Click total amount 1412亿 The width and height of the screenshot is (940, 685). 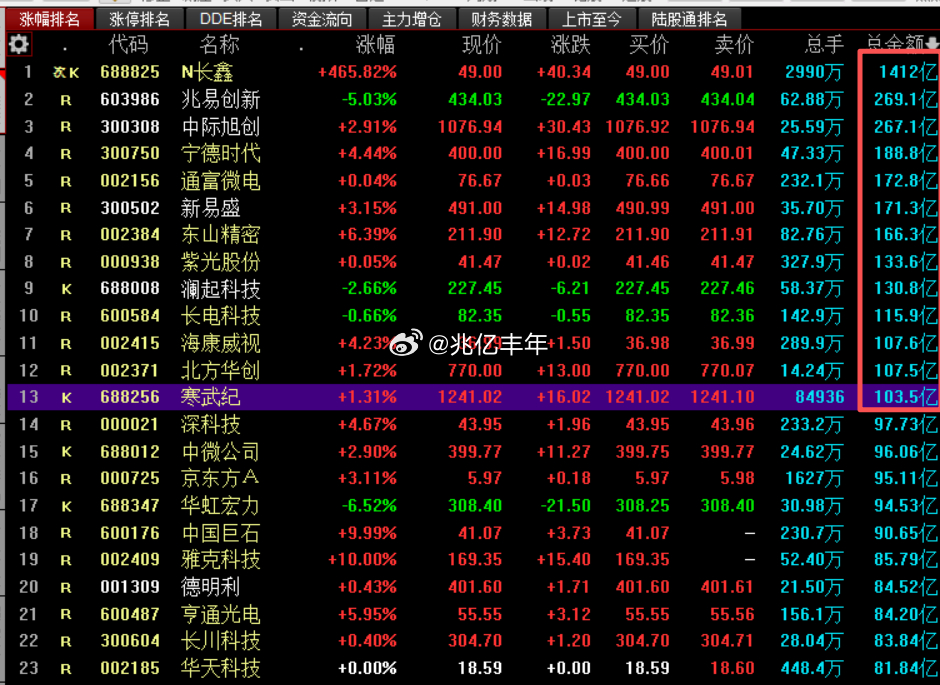pos(908,73)
